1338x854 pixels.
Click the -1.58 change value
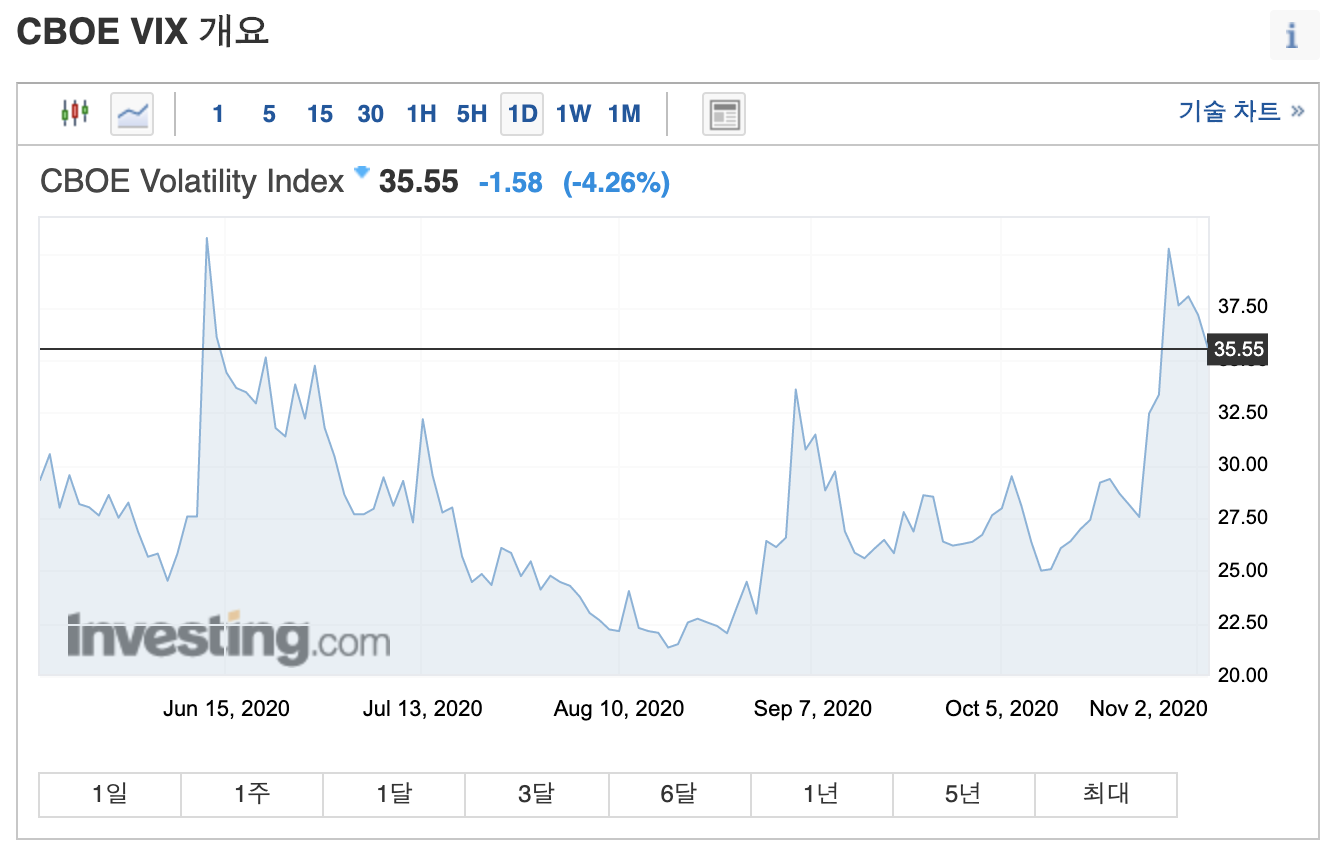click(511, 183)
